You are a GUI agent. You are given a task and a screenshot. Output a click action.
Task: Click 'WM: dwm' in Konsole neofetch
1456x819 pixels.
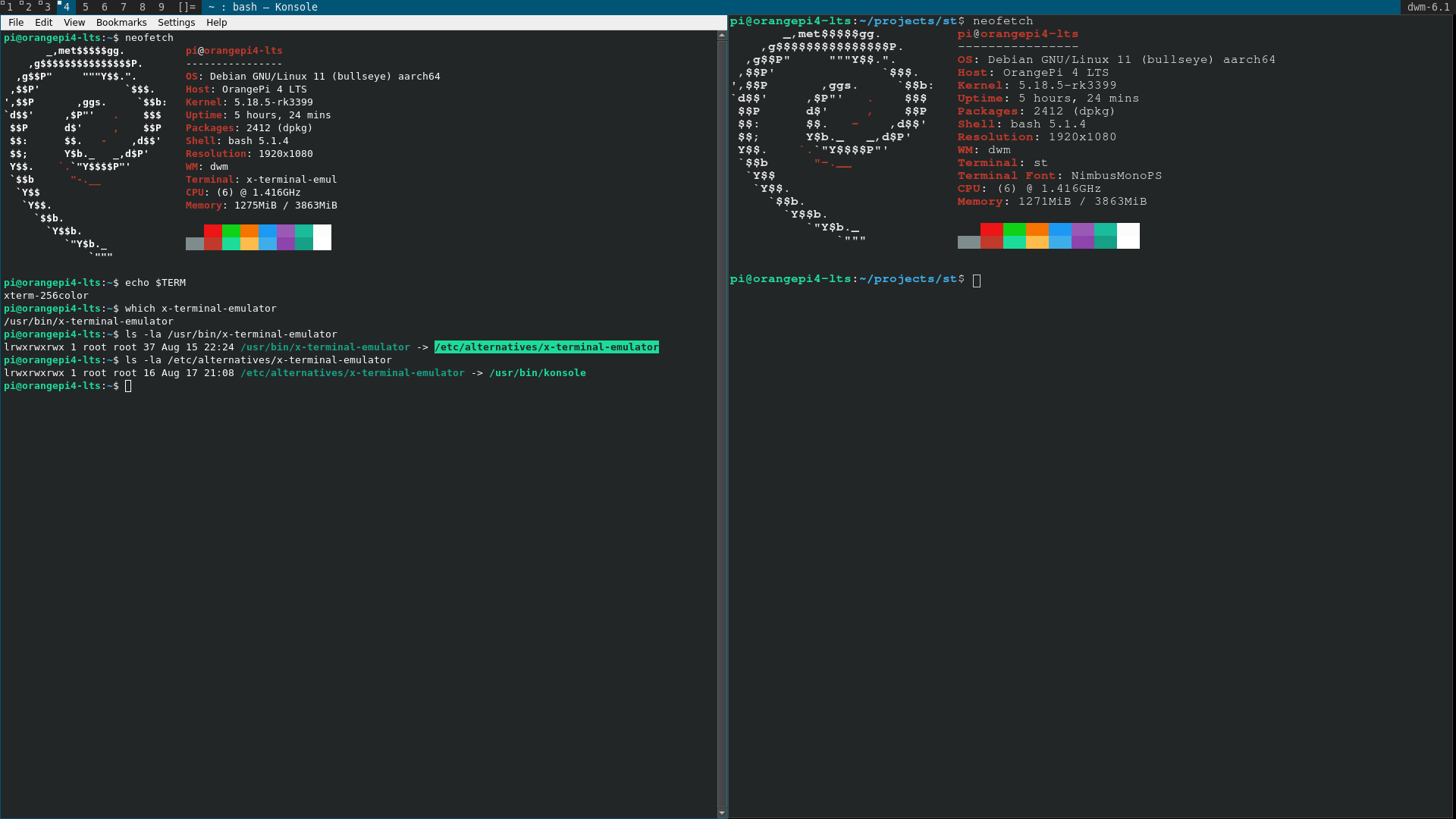pos(207,167)
